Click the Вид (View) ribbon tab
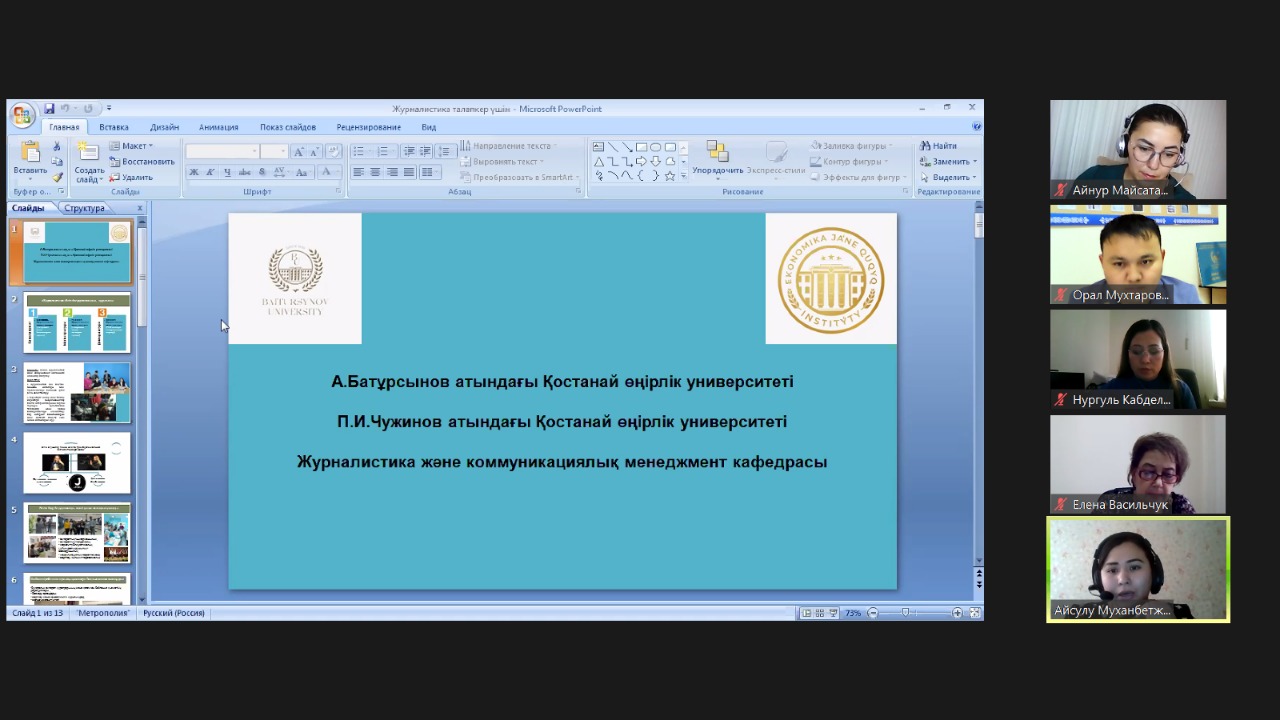 tap(428, 127)
